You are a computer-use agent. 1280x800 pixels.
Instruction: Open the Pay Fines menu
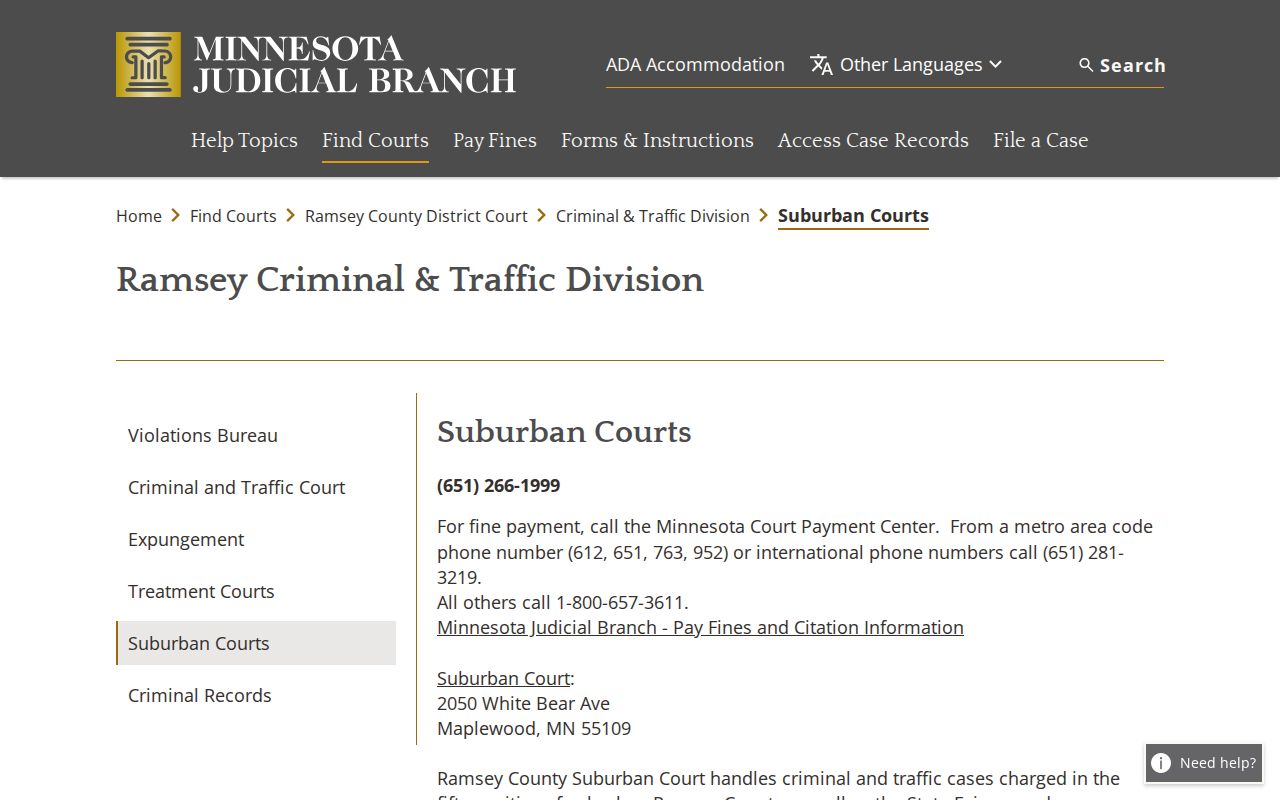tap(495, 140)
